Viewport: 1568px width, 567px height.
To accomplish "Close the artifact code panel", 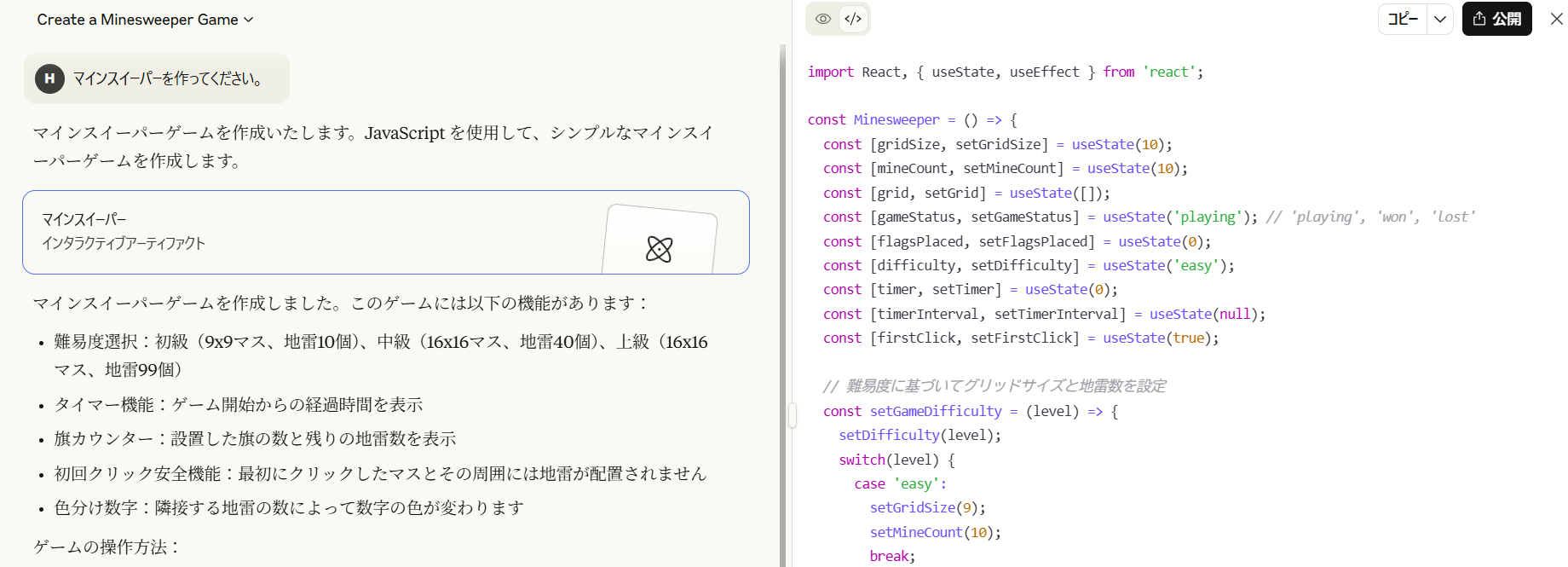I will tap(1556, 19).
